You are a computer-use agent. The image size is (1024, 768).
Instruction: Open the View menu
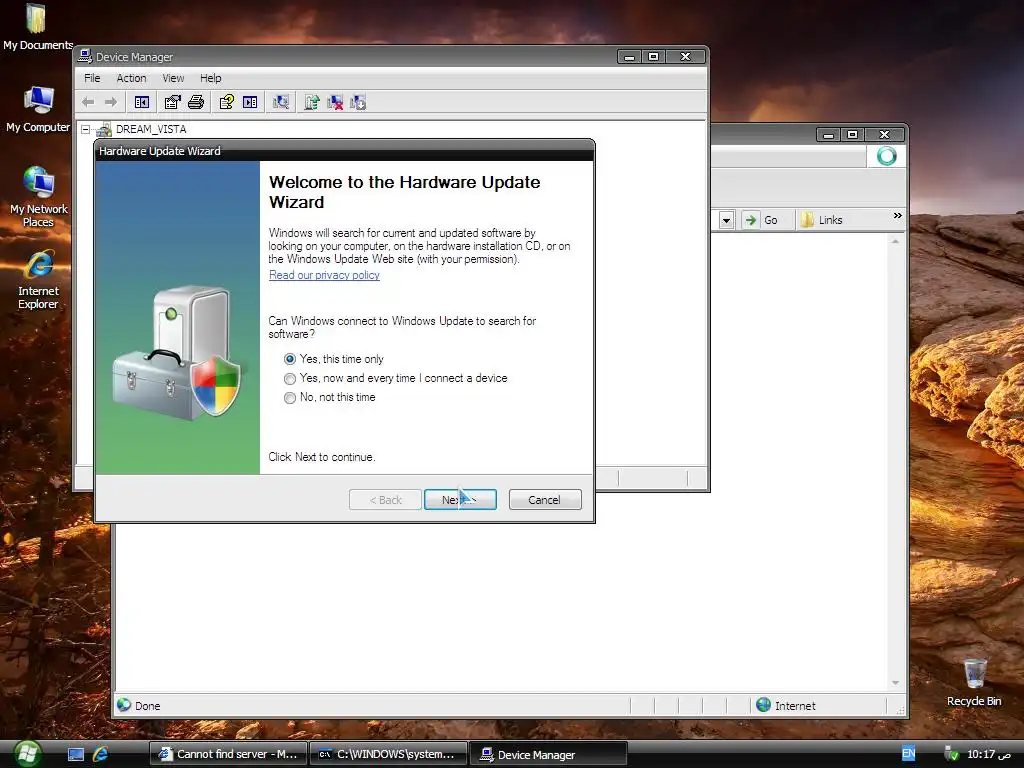pyautogui.click(x=173, y=78)
